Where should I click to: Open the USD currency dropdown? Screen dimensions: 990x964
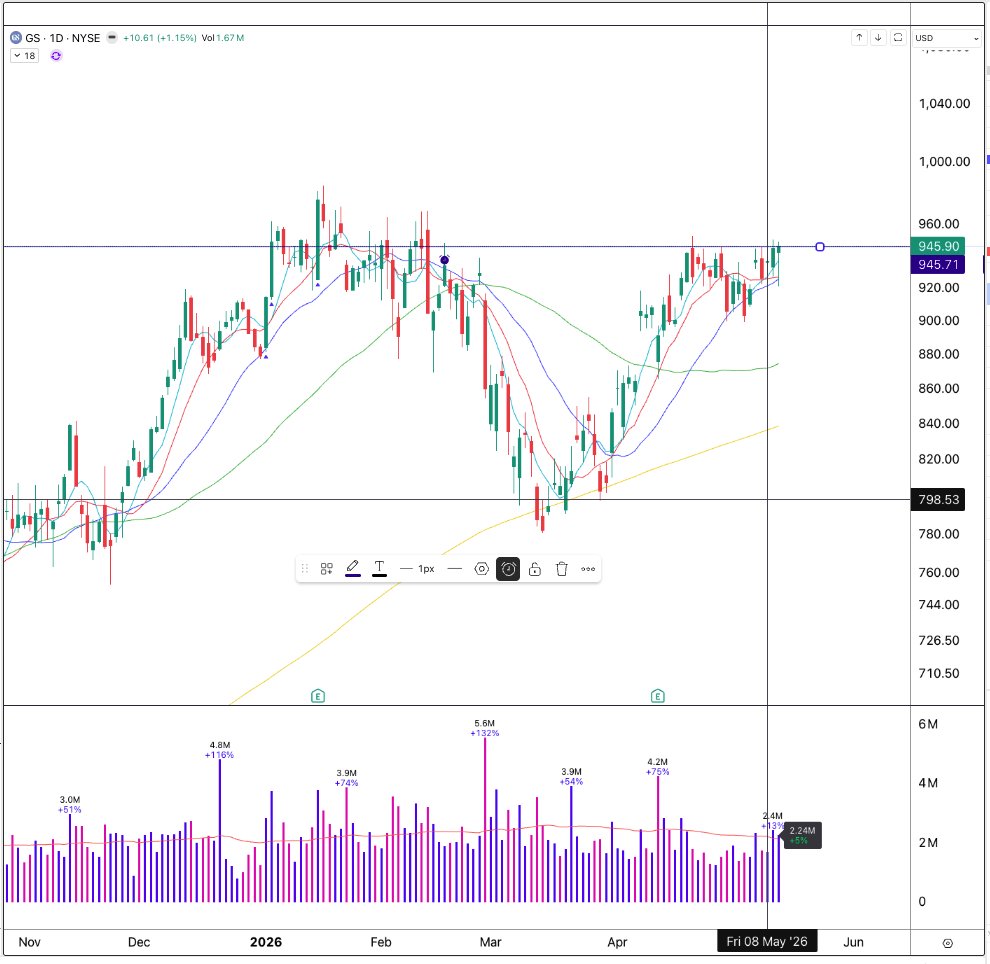pos(946,38)
